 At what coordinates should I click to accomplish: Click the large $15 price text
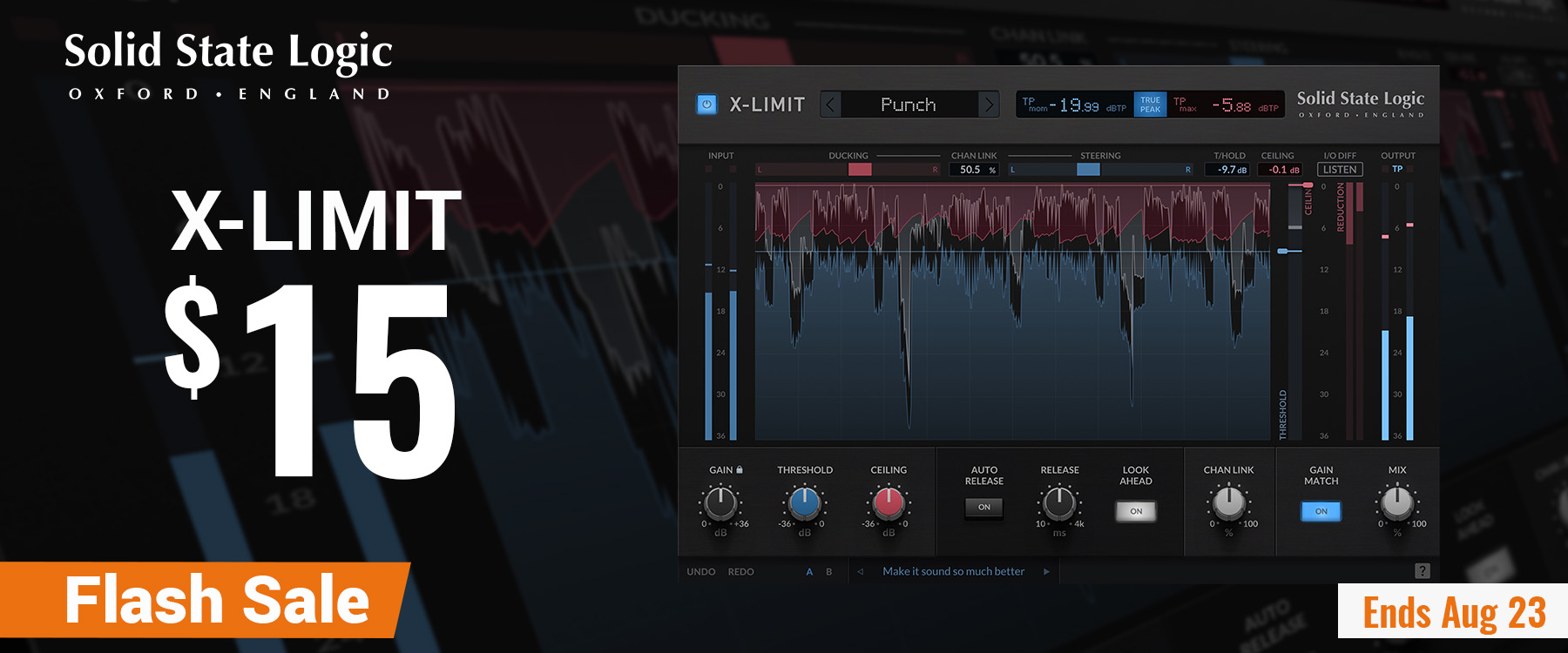tap(310, 378)
